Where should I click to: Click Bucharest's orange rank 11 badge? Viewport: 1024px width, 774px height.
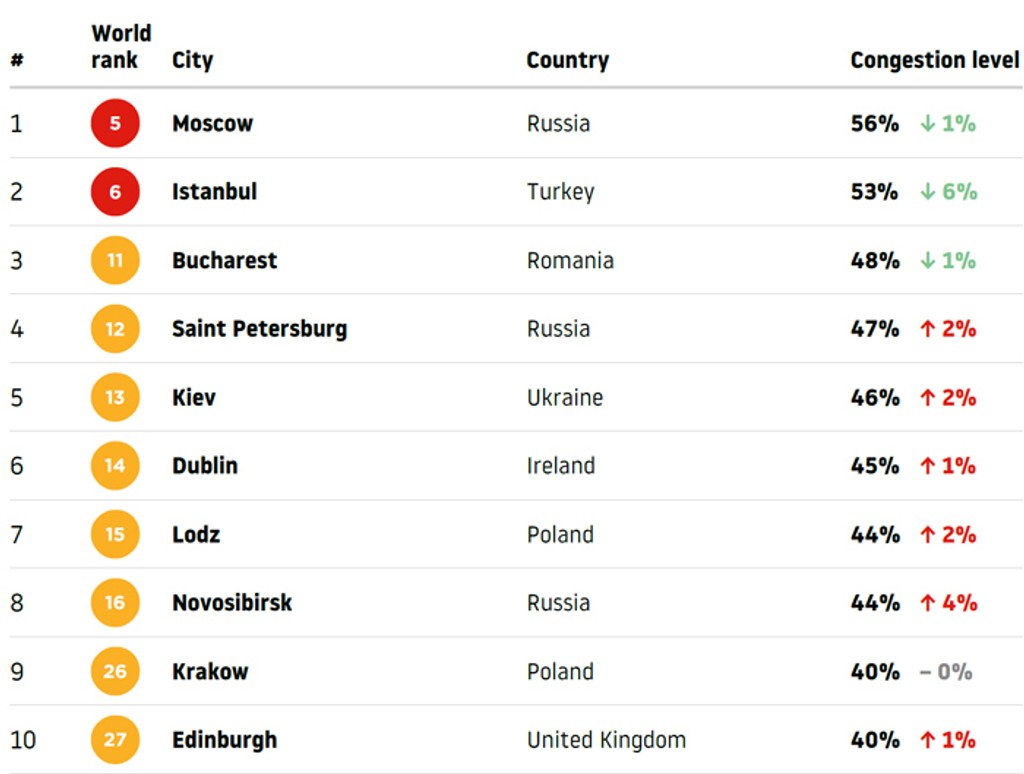pos(115,261)
